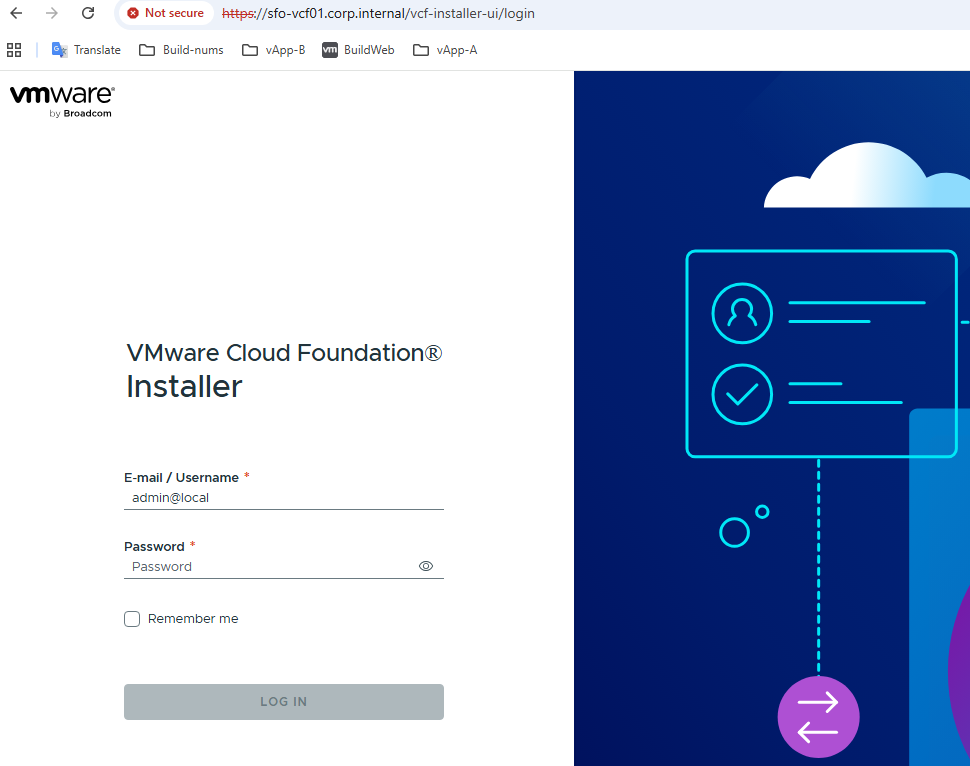The image size is (970, 766).
Task: Click the VMware by Broadcom logo
Action: click(x=62, y=101)
